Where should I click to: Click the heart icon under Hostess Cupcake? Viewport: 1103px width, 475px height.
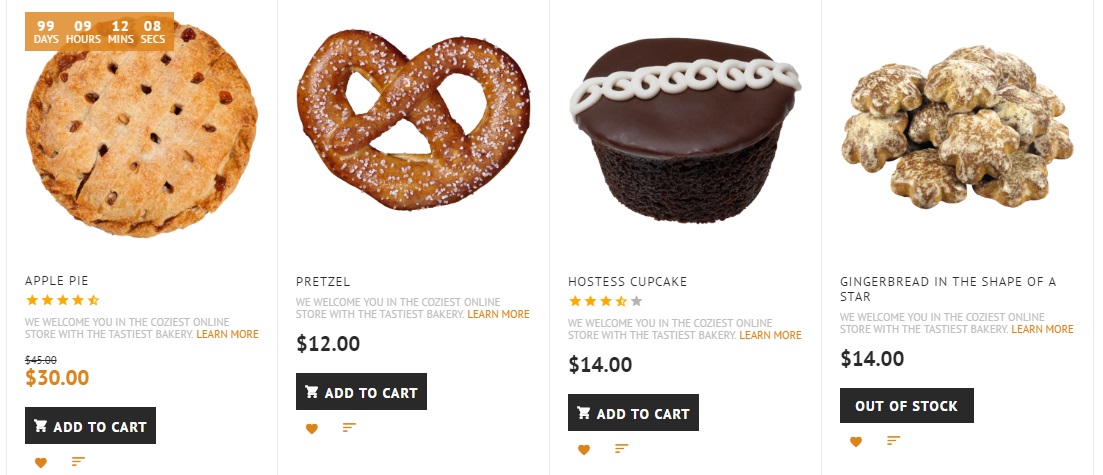click(x=584, y=450)
